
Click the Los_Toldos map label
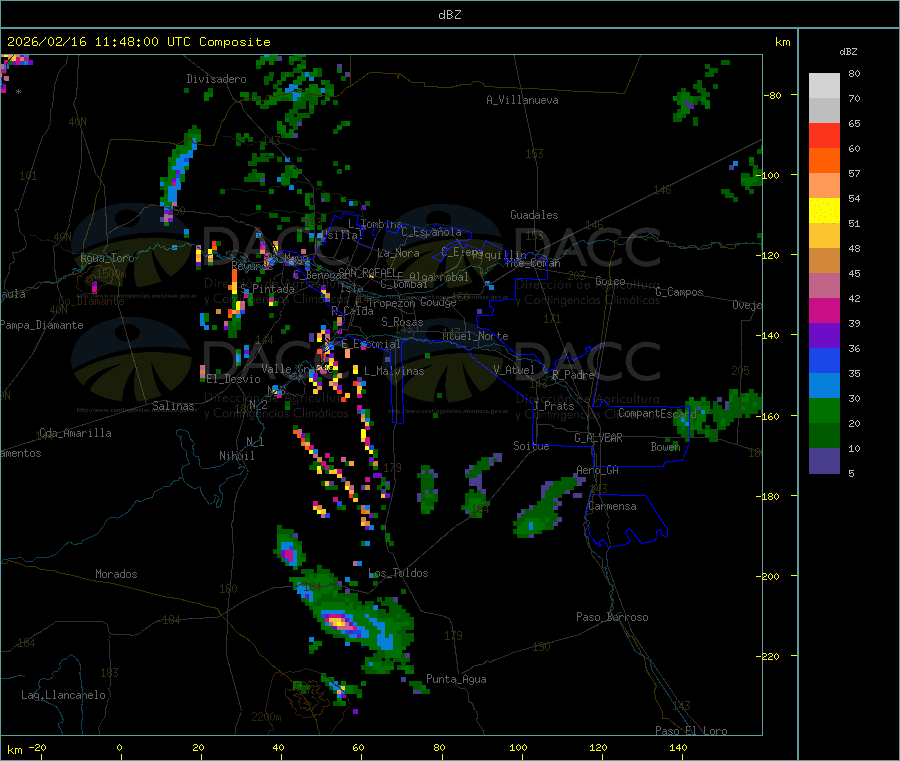398,573
